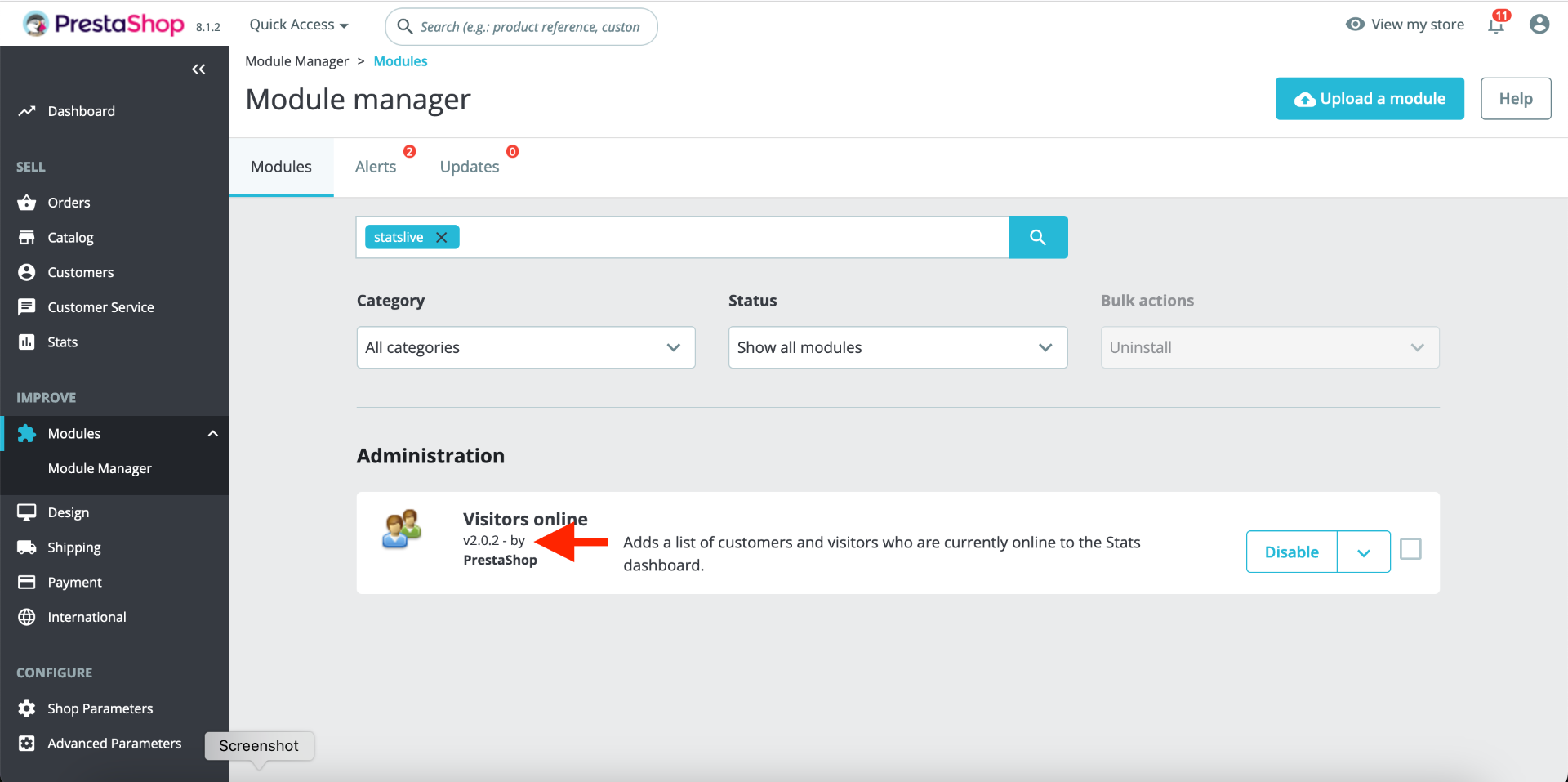Open the Quick Access dropdown
Viewport: 1568px width, 782px height.
click(299, 25)
